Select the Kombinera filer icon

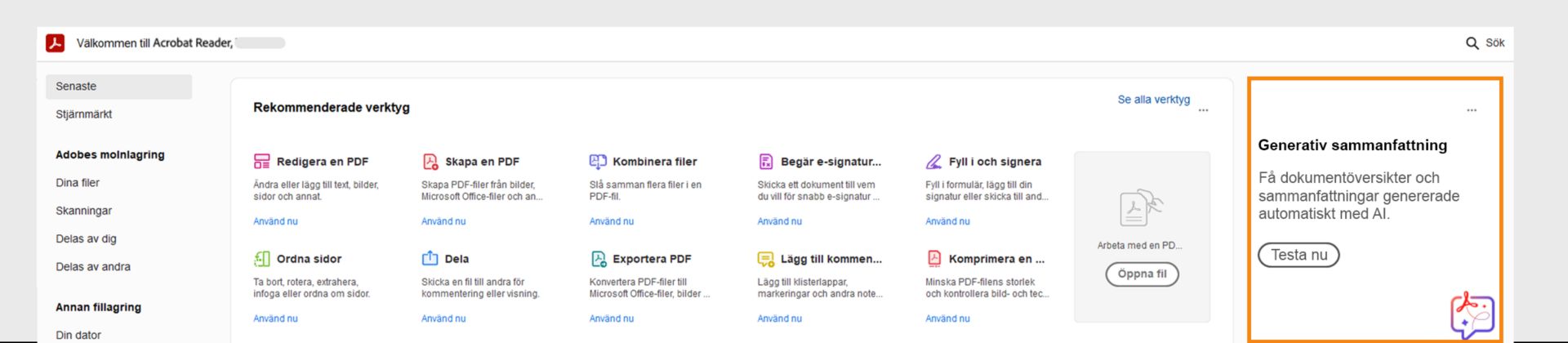(x=598, y=162)
